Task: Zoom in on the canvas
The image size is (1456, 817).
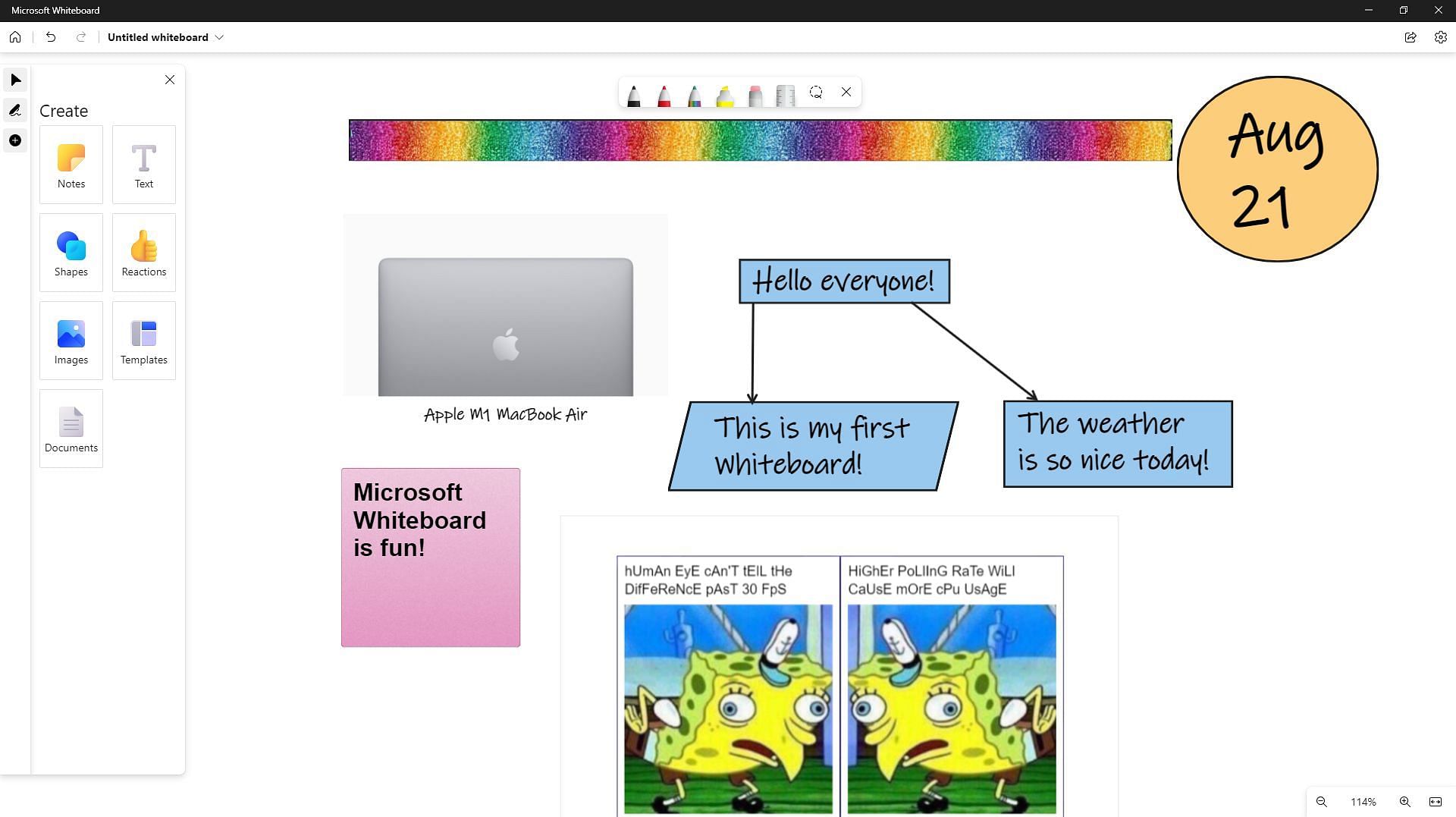Action: pyautogui.click(x=1405, y=802)
